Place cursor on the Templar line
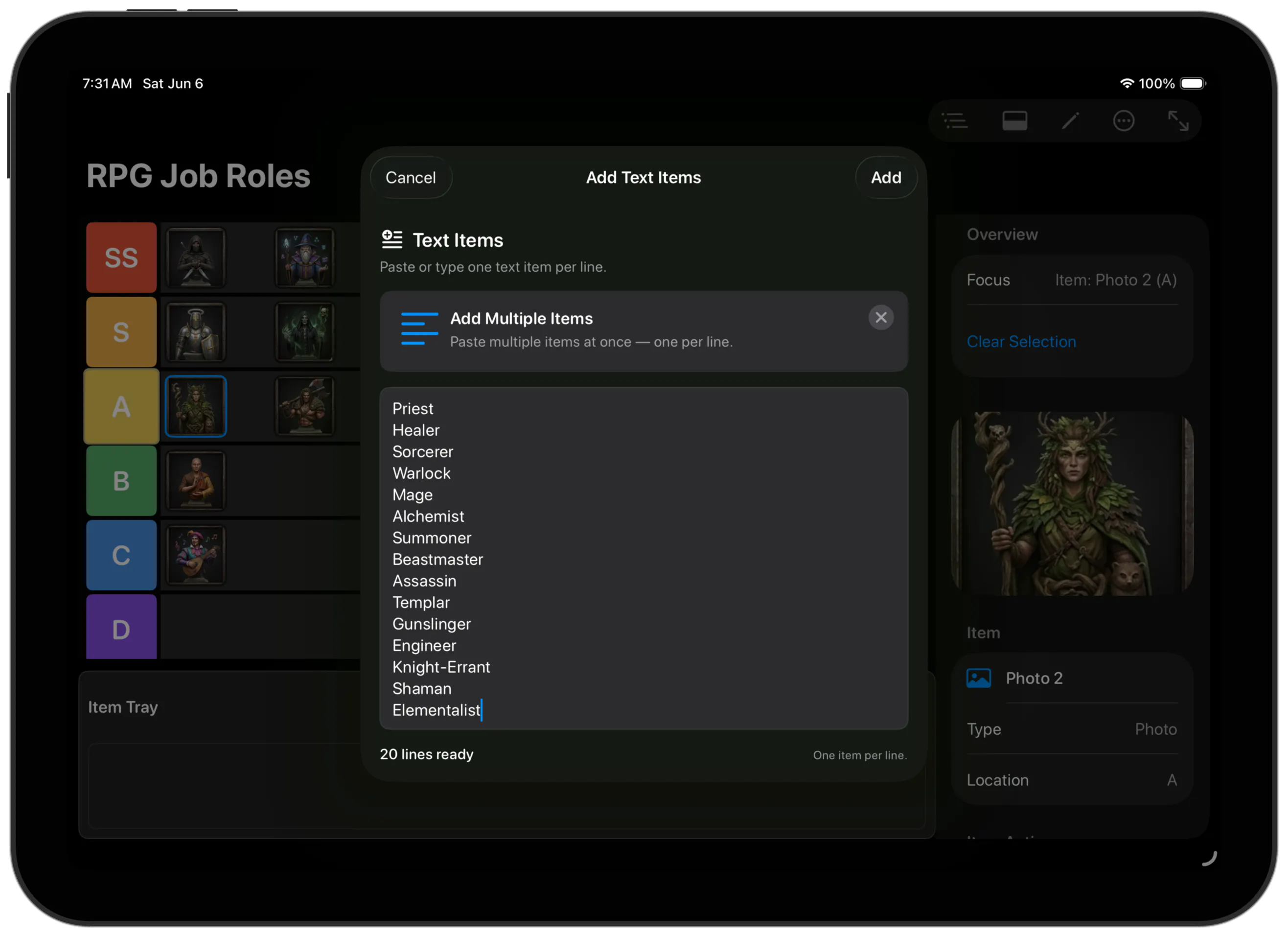This screenshot has height=938, width=1288. tap(421, 603)
